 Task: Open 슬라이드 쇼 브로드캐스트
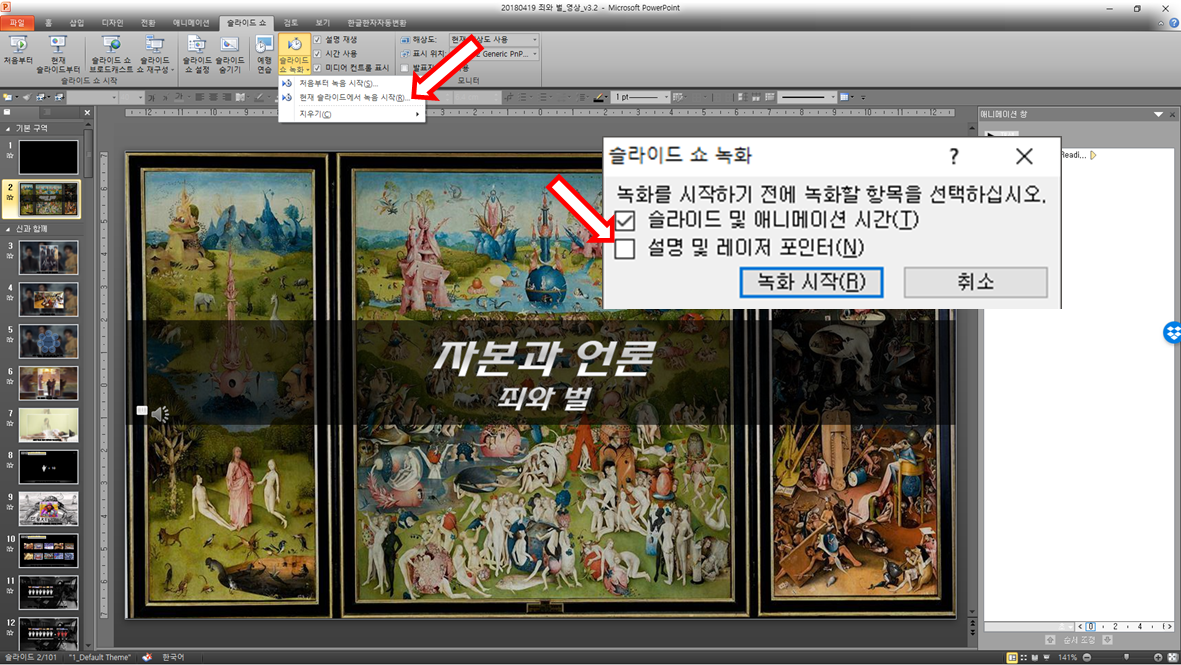pyautogui.click(x=111, y=54)
